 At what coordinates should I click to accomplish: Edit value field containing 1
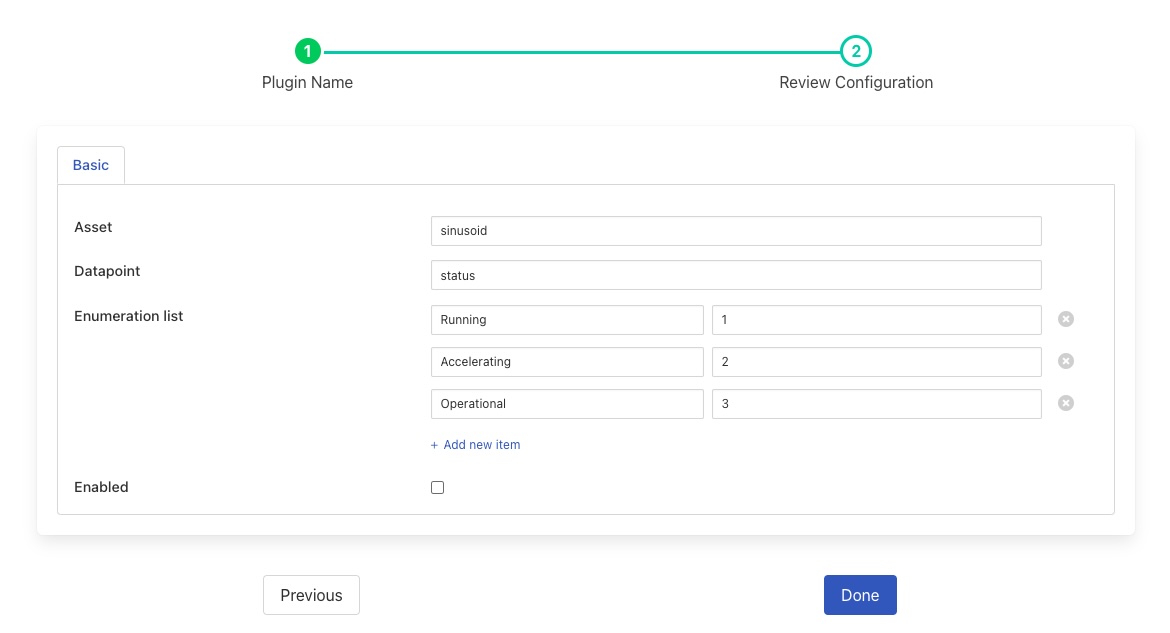876,320
